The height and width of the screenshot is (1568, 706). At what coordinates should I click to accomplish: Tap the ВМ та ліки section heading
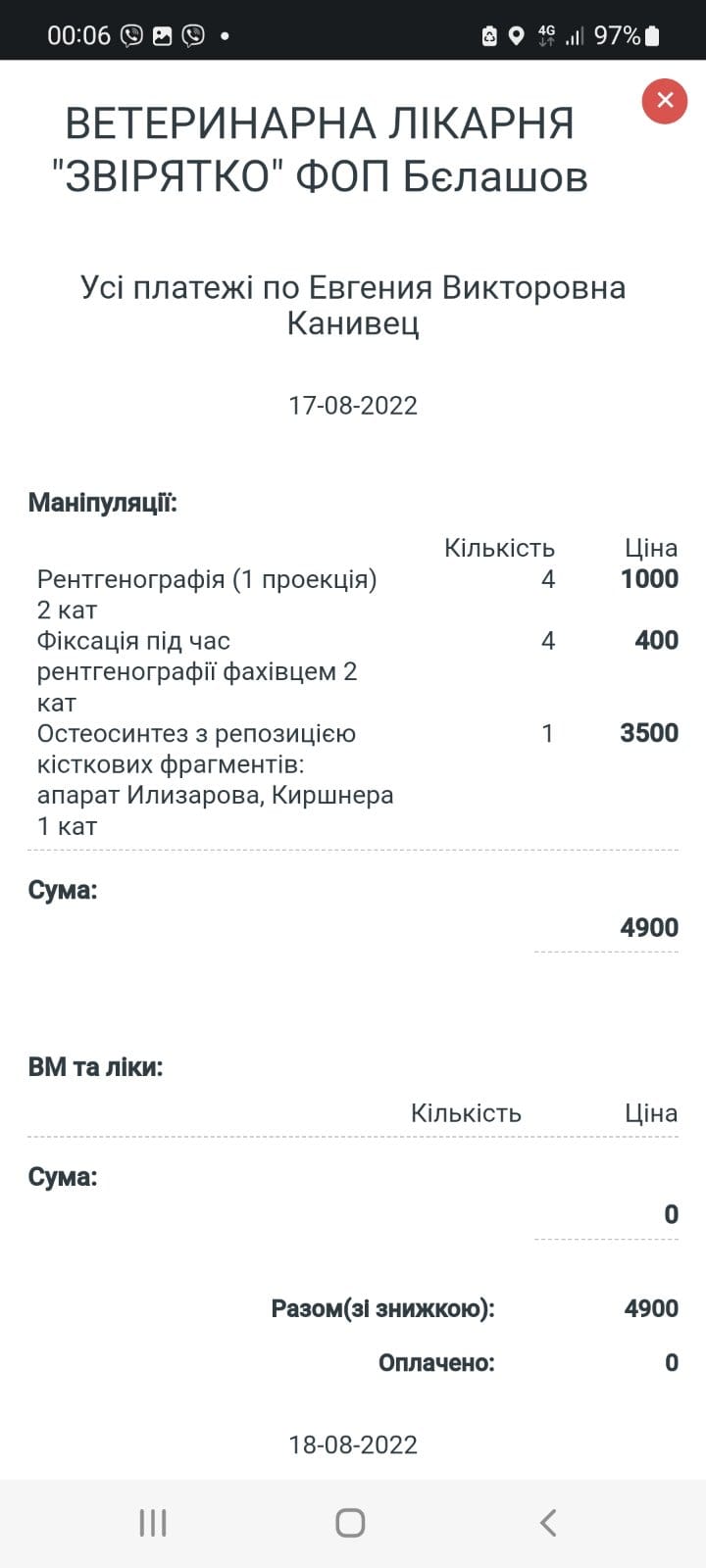click(95, 1066)
